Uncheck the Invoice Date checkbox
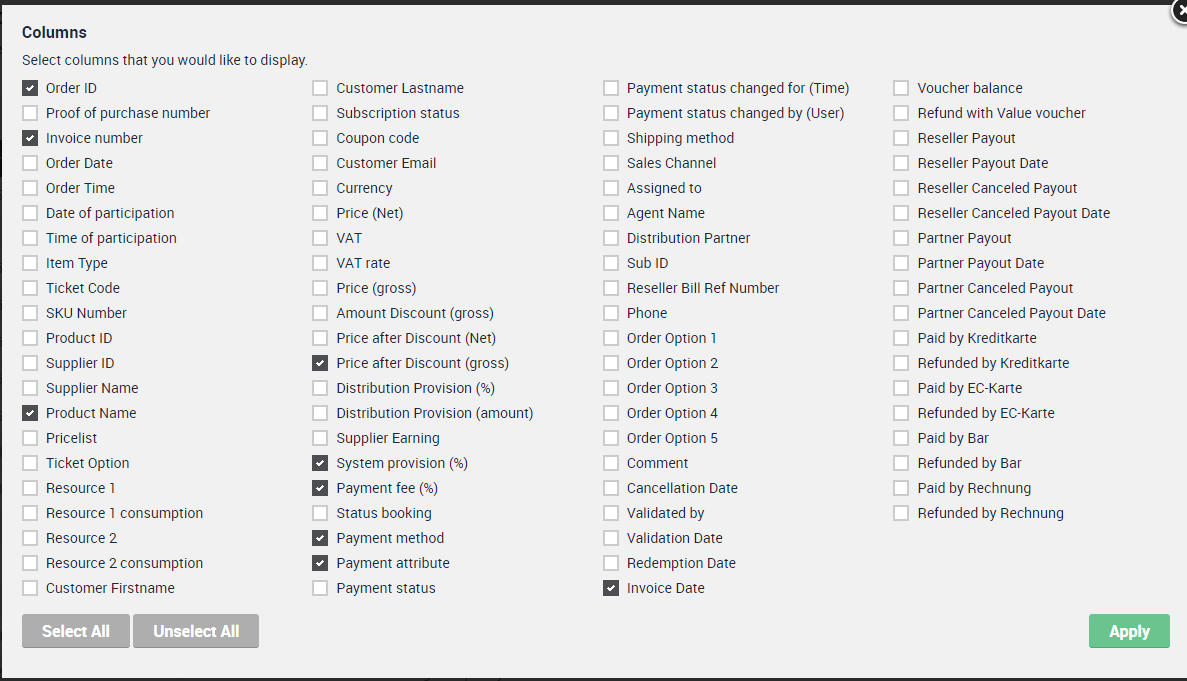Screen dimensions: 1187x681 pyautogui.click(x=611, y=587)
